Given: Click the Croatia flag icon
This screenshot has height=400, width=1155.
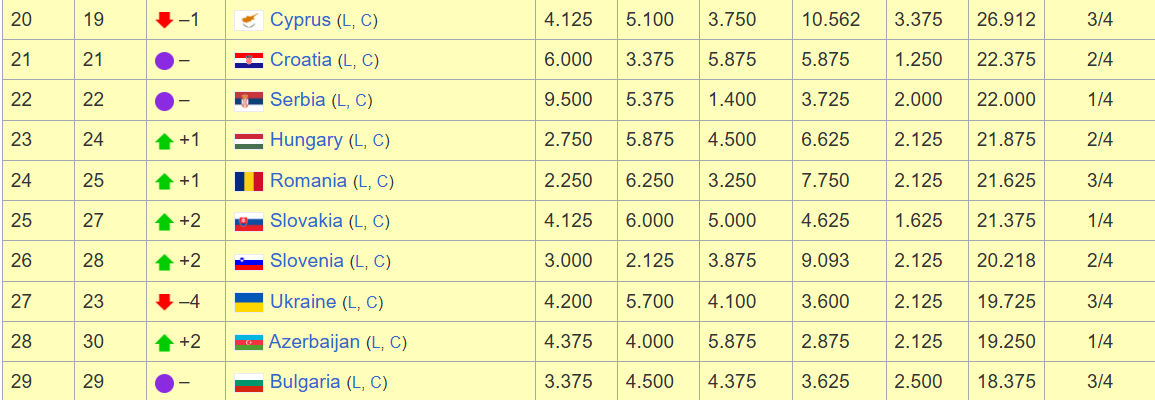Looking at the screenshot, I should [x=248, y=60].
